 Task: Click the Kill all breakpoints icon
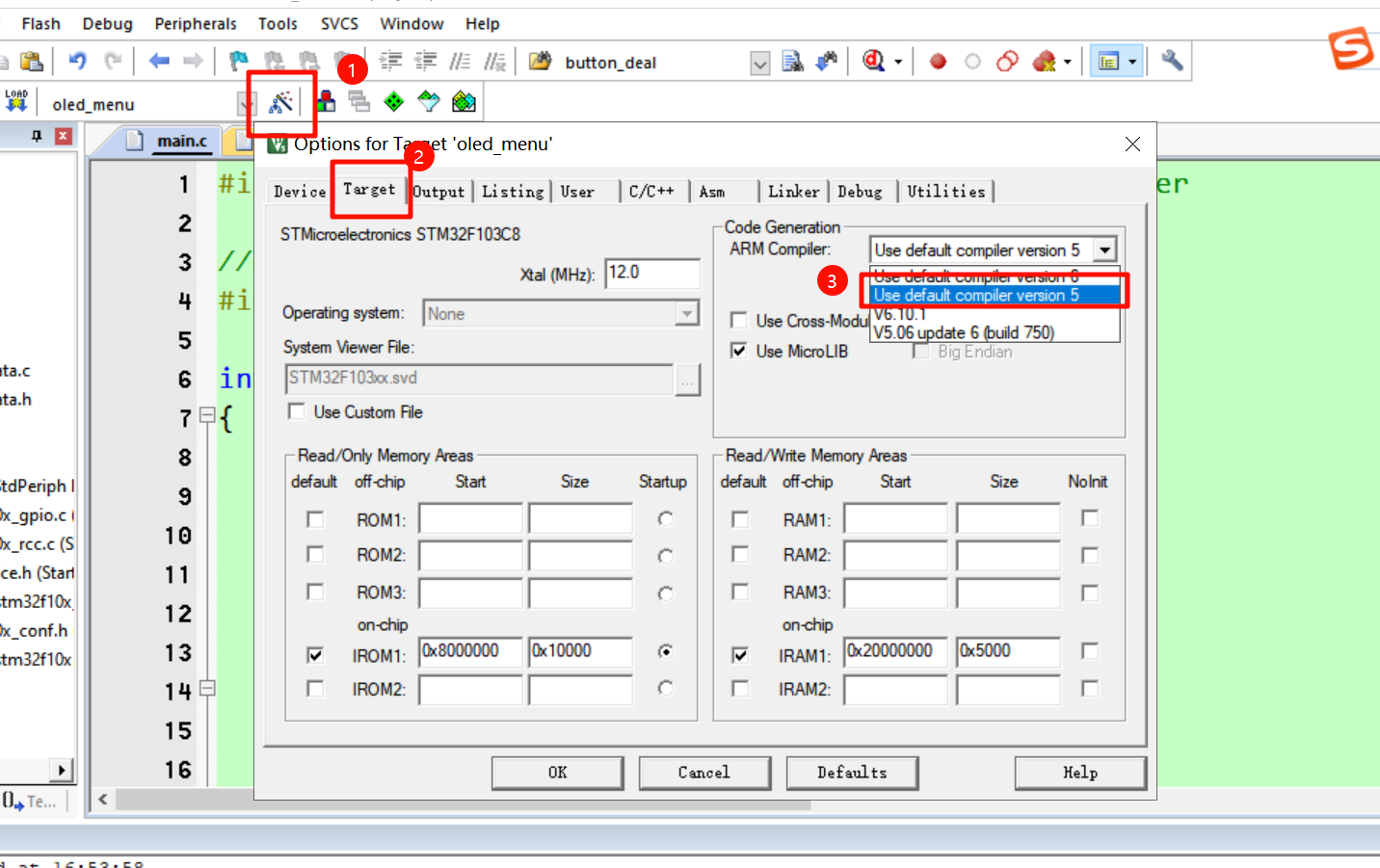pyautogui.click(x=1044, y=62)
